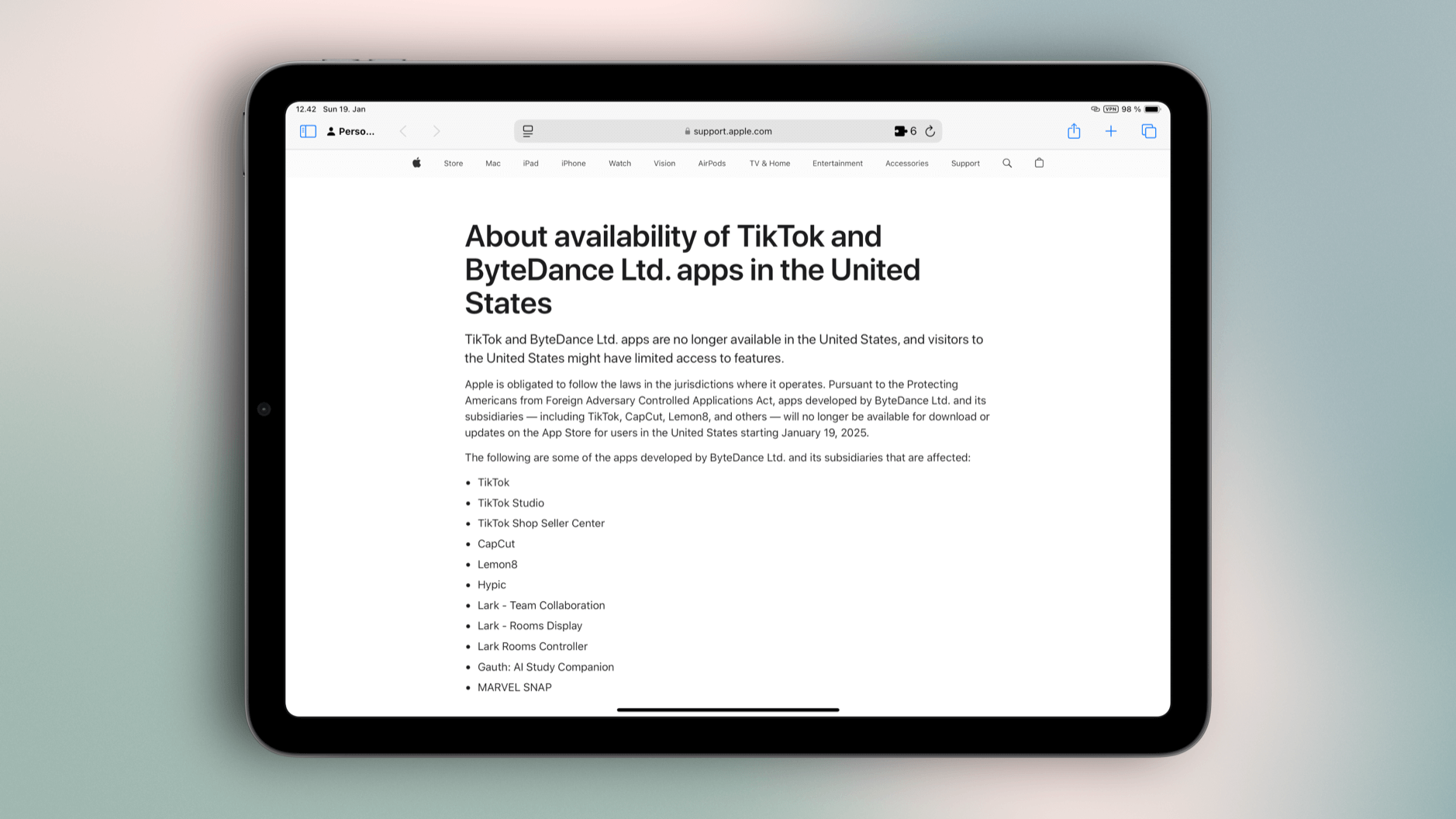Viewport: 1456px width, 819px height.
Task: Open the Share sheet icon
Action: pos(1074,131)
